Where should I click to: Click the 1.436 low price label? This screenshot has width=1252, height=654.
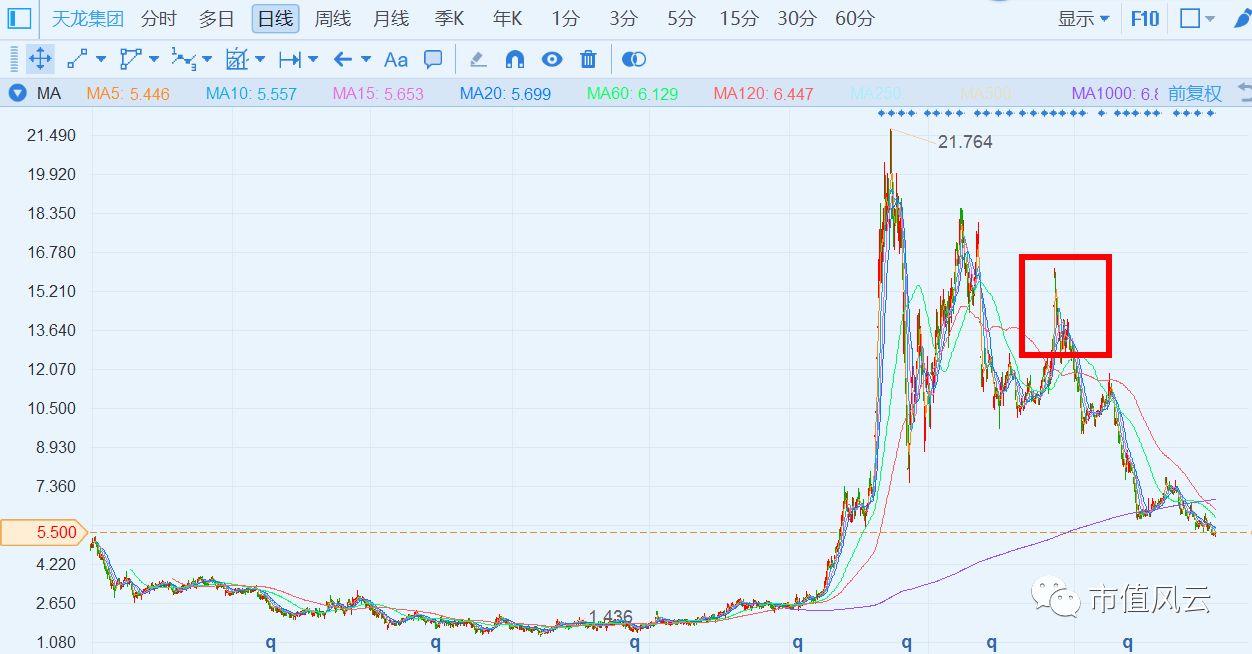[611, 617]
